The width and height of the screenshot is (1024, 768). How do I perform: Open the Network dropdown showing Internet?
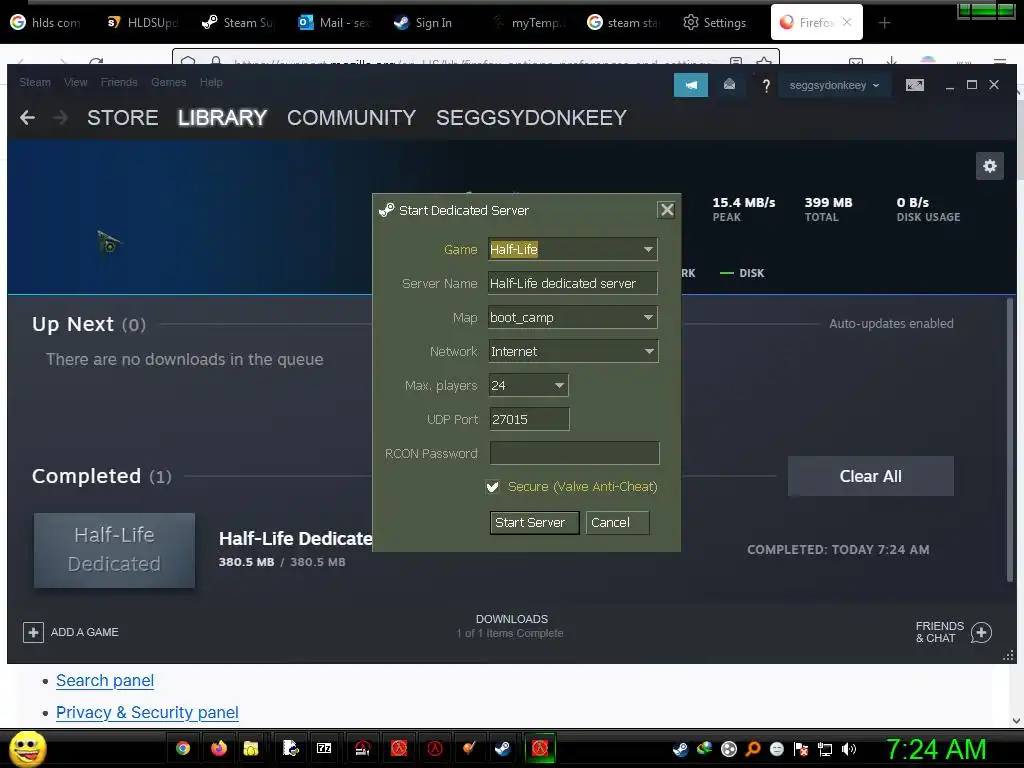tap(573, 351)
